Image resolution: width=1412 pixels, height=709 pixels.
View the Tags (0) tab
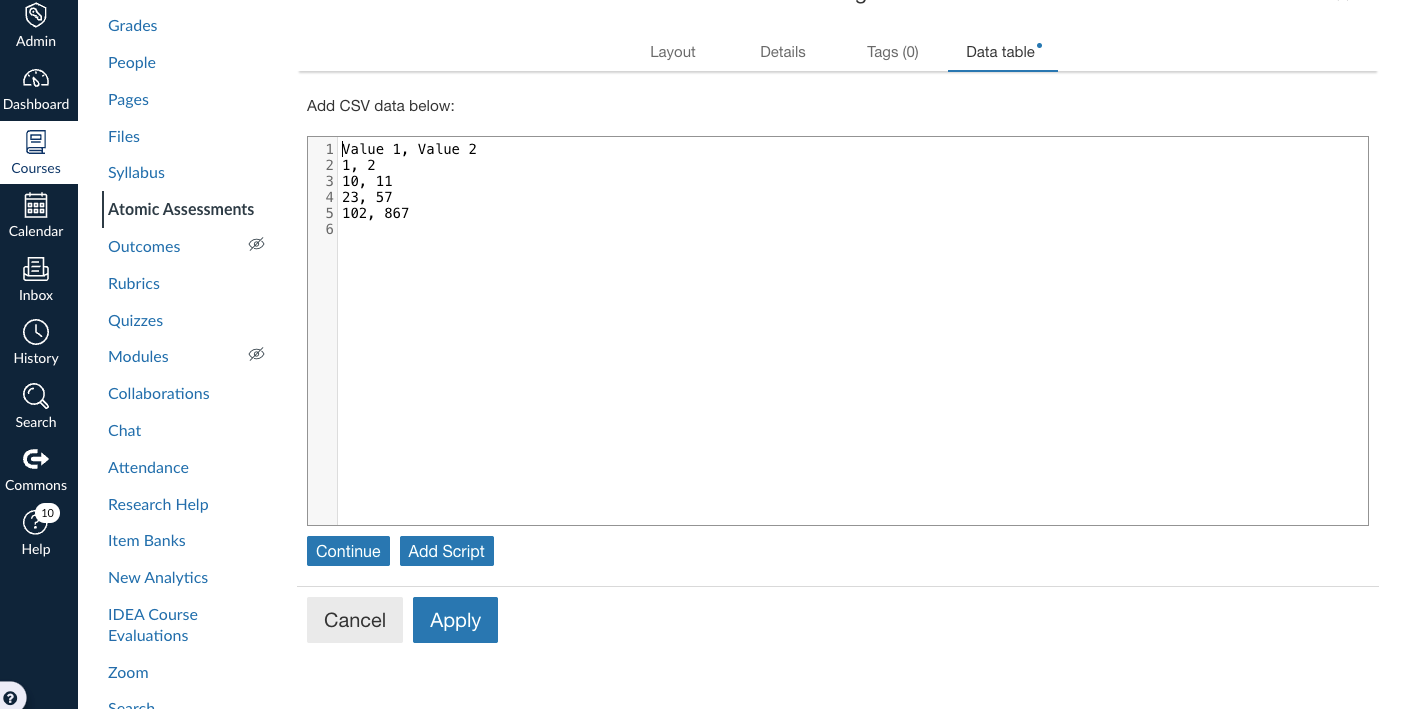pos(892,51)
